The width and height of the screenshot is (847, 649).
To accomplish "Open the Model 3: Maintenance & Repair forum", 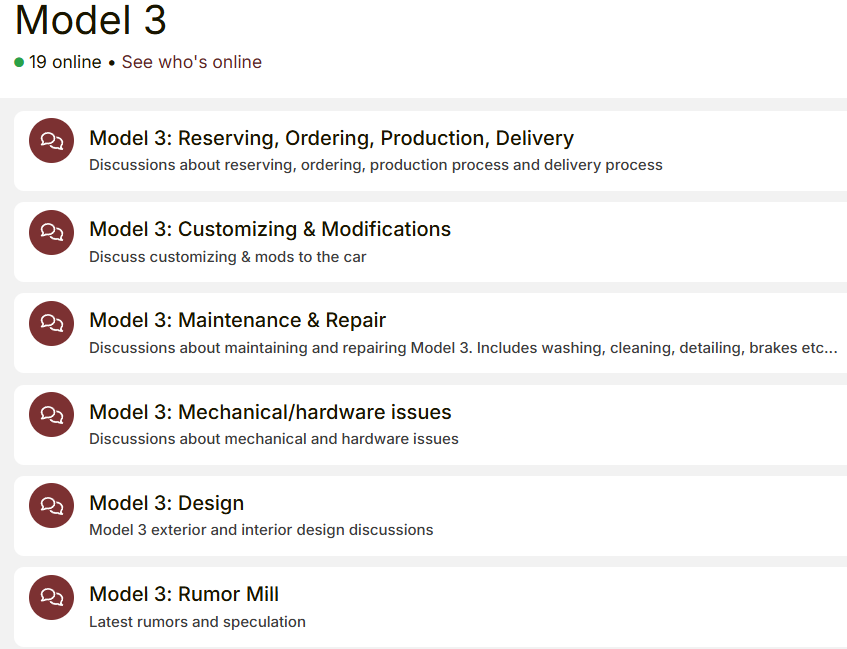I will pos(237,320).
